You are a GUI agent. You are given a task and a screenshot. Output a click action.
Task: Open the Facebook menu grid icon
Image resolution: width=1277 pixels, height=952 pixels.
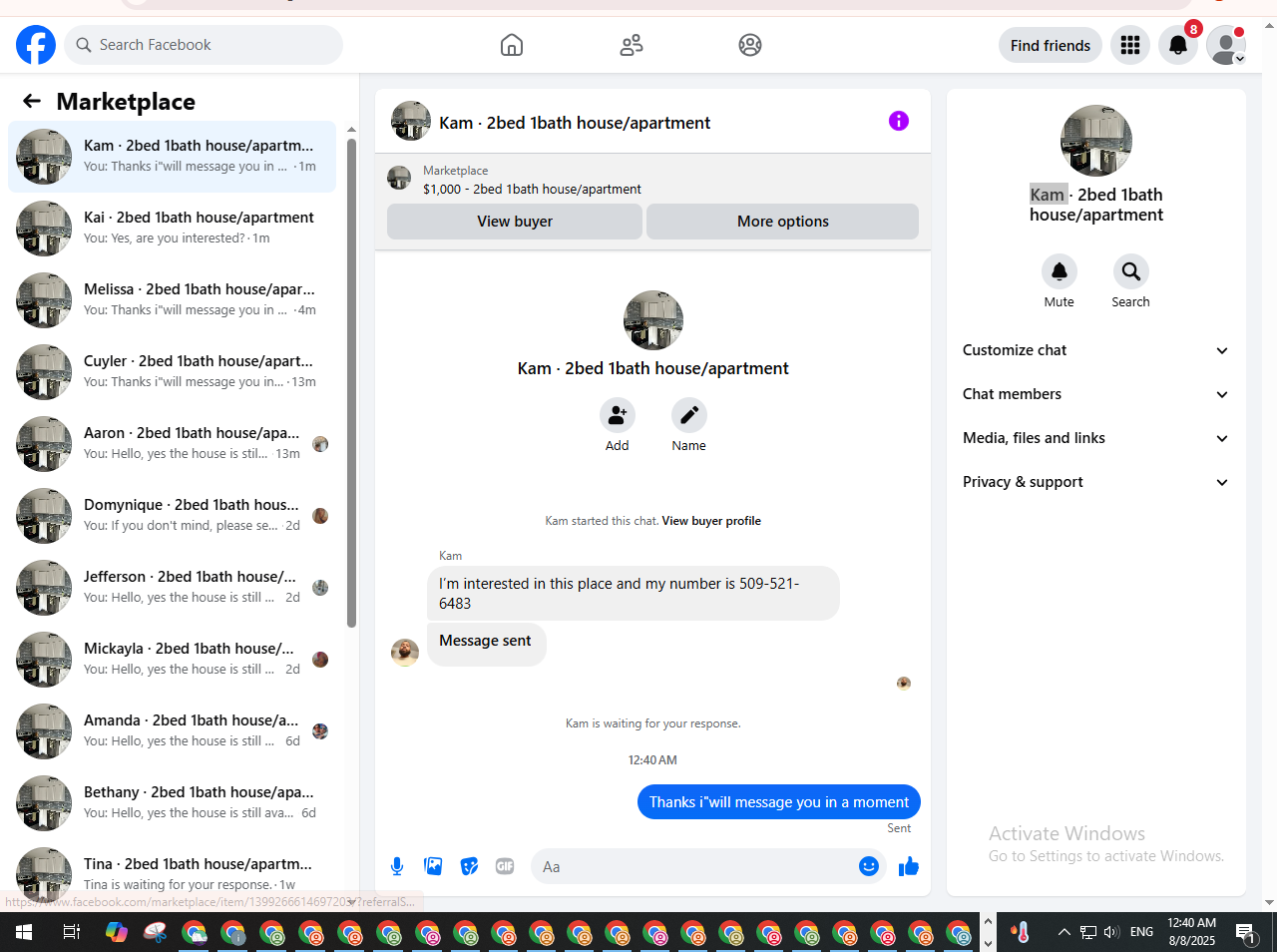1130,45
